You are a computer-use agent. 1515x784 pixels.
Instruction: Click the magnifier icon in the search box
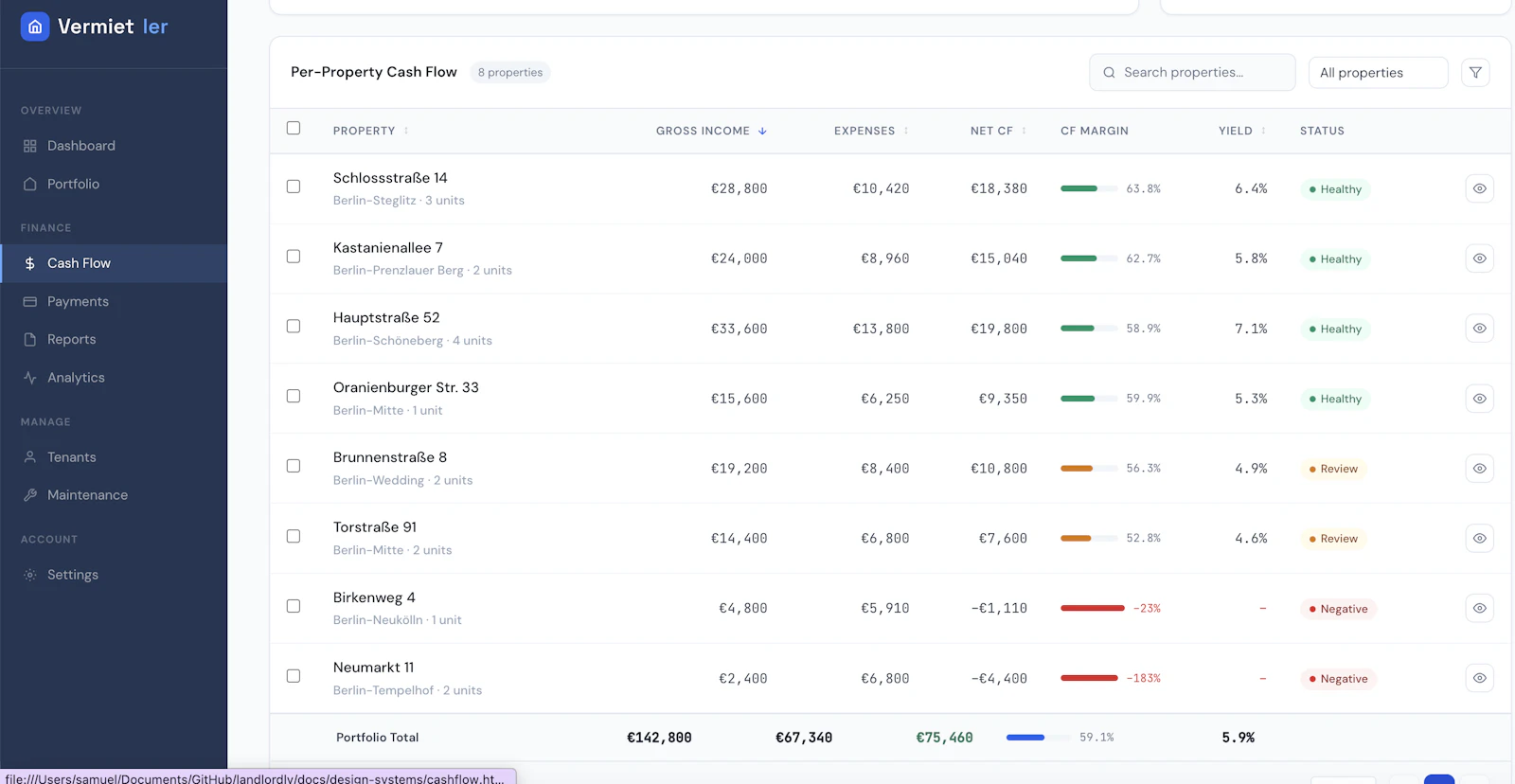coord(1109,73)
